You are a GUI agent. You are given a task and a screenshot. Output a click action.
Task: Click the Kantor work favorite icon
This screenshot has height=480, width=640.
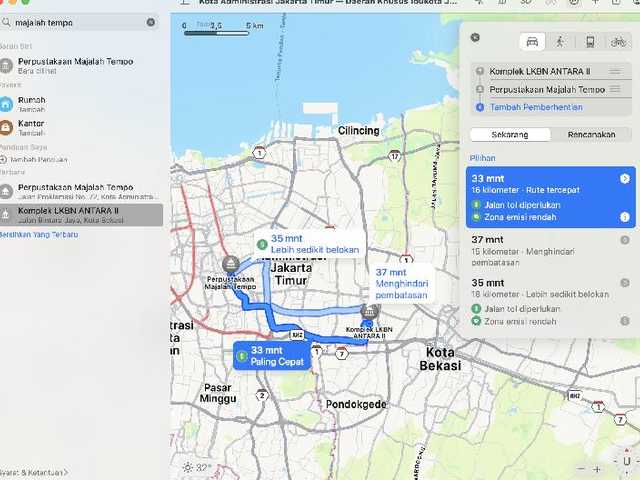tap(8, 128)
